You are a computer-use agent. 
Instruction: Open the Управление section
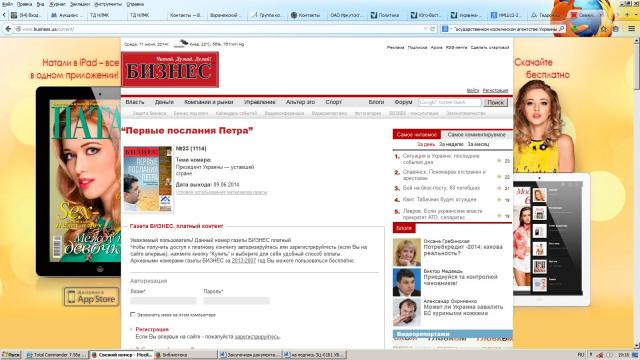click(260, 102)
